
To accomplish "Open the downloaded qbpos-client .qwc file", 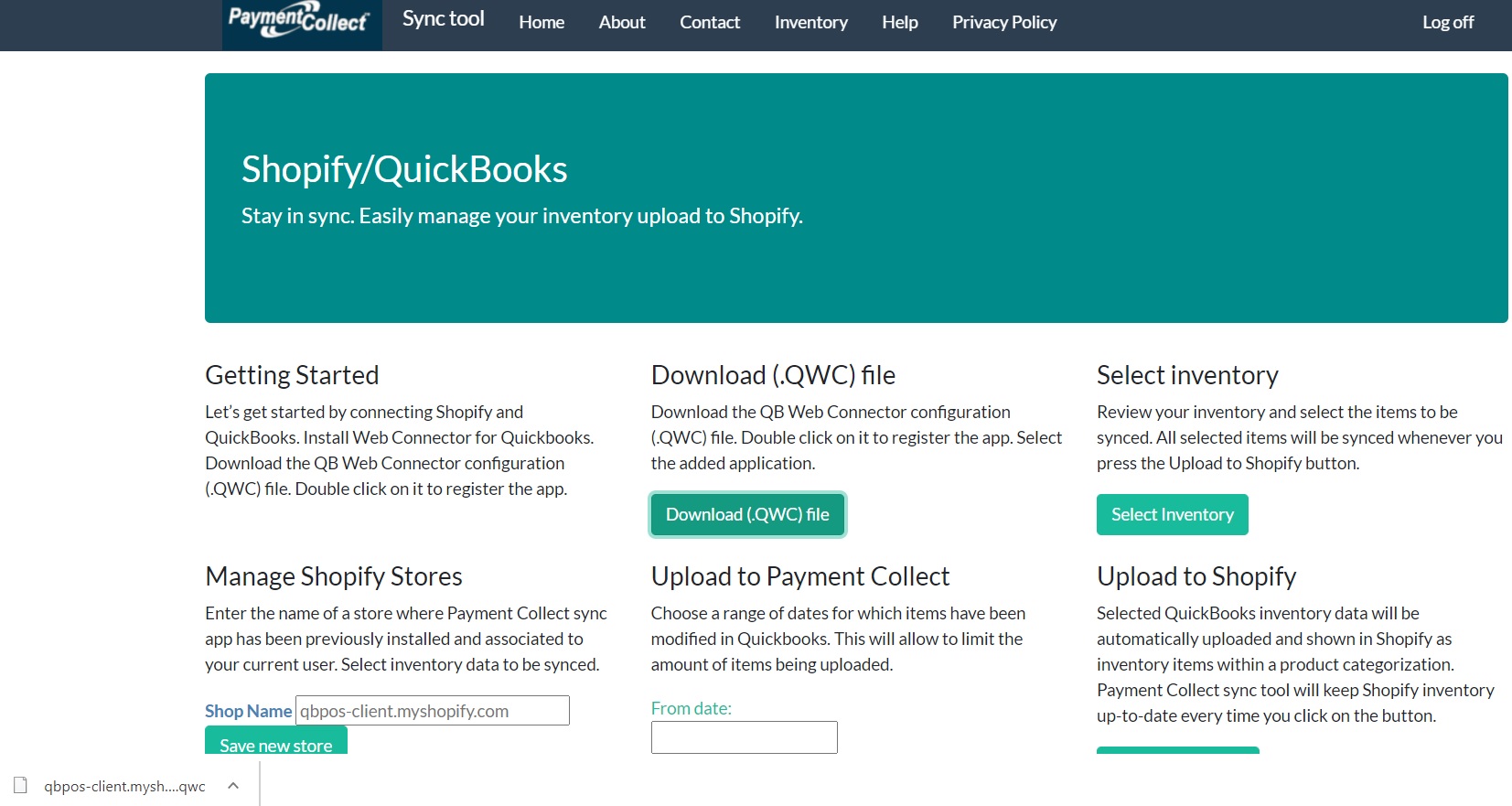I will pos(124,786).
